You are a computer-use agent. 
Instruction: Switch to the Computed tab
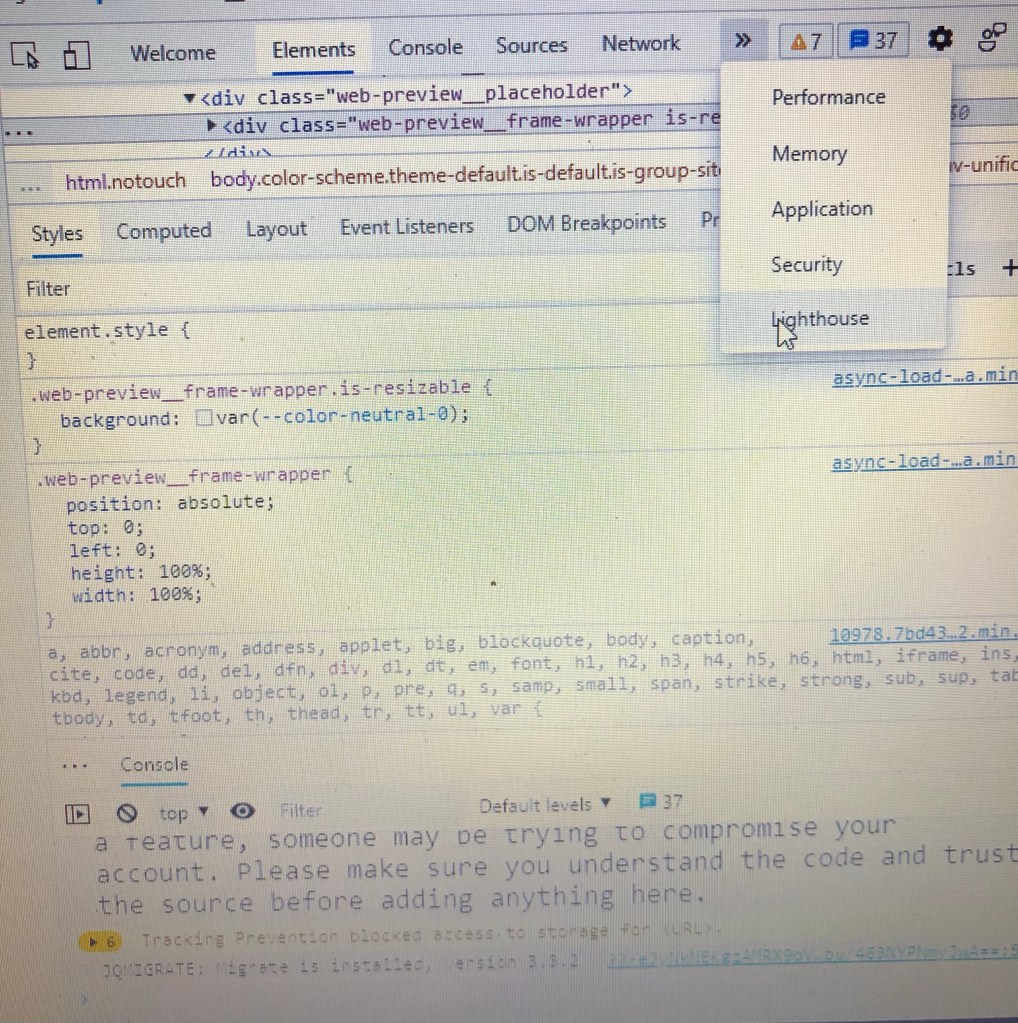(x=163, y=231)
